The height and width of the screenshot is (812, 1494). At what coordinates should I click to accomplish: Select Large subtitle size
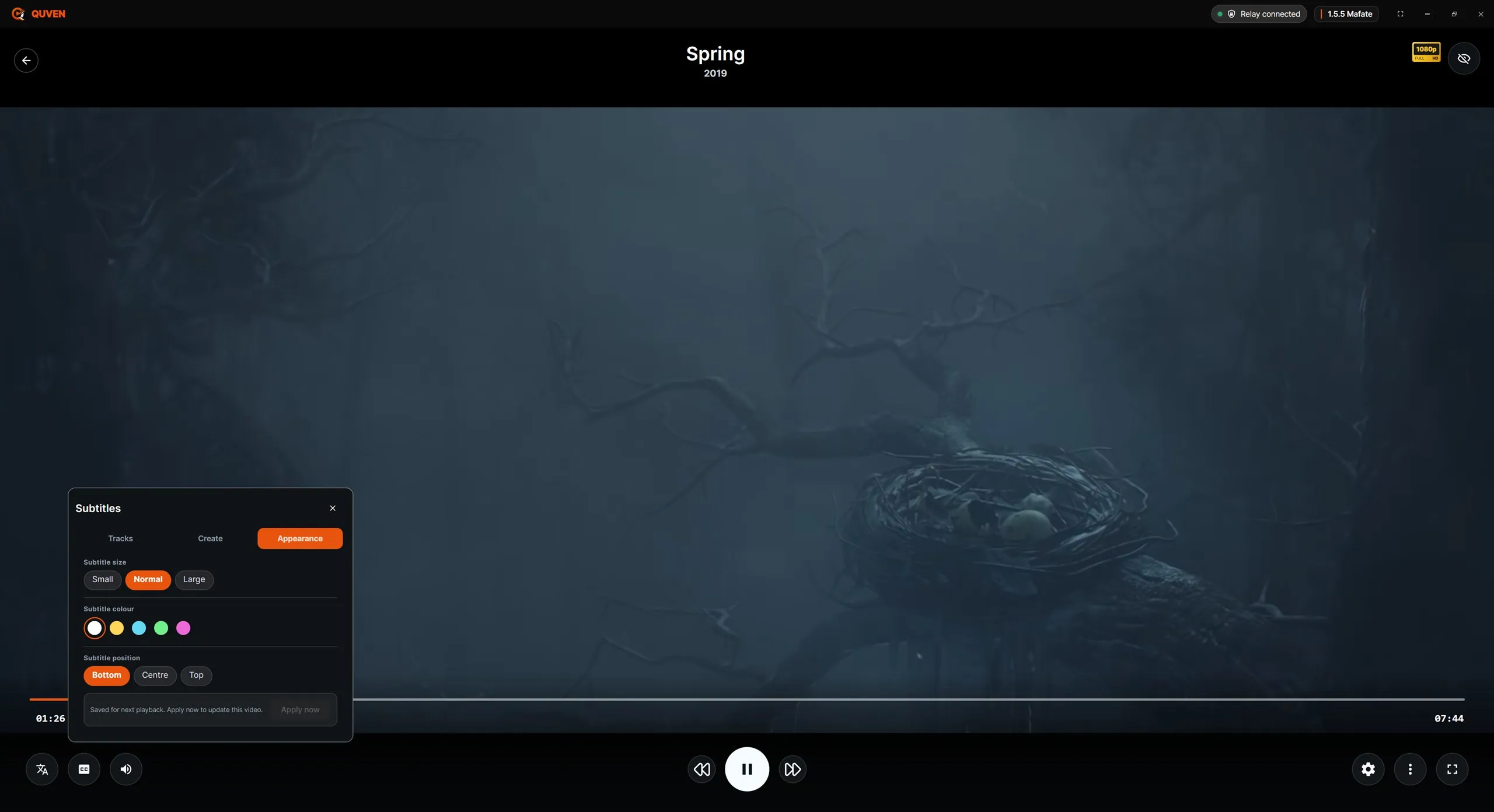point(194,579)
